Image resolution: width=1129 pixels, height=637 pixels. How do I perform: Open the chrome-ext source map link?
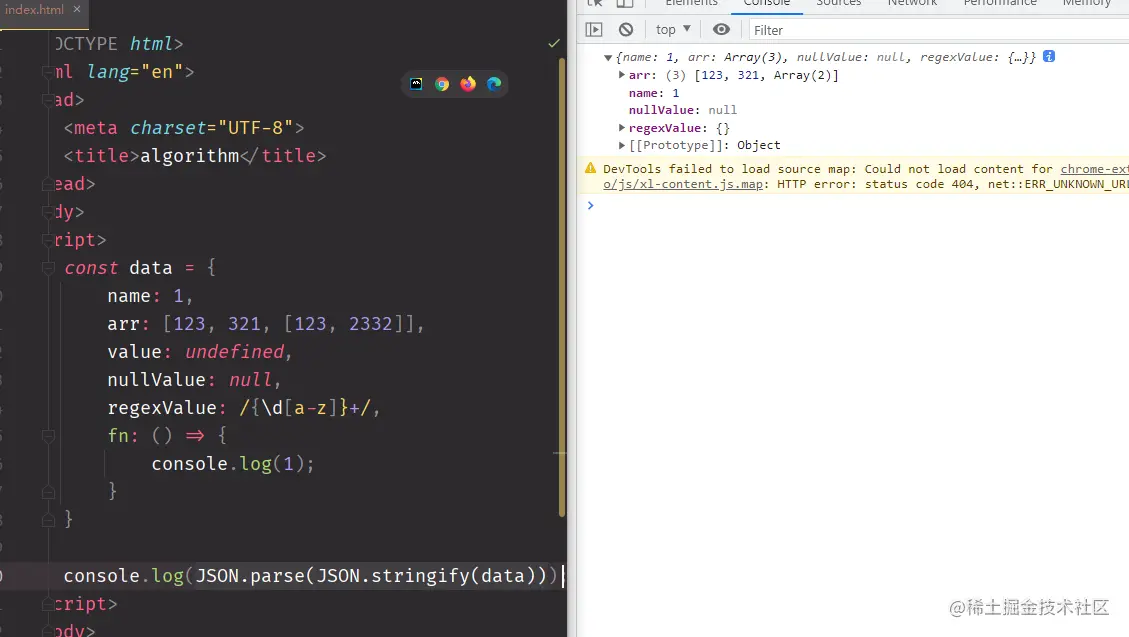coord(1094,169)
